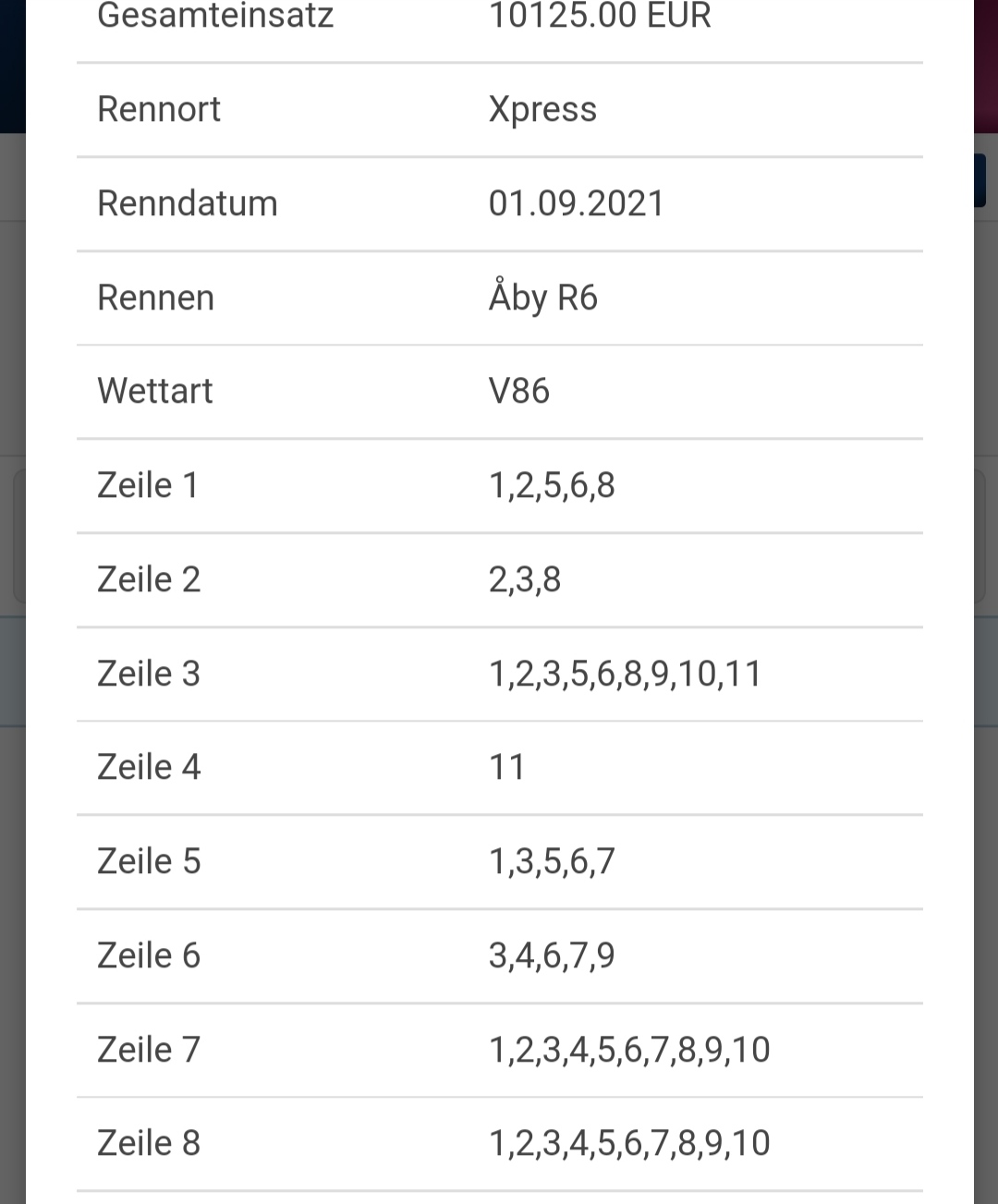Click the Wettart label
This screenshot has width=998, height=1204.
tap(155, 391)
